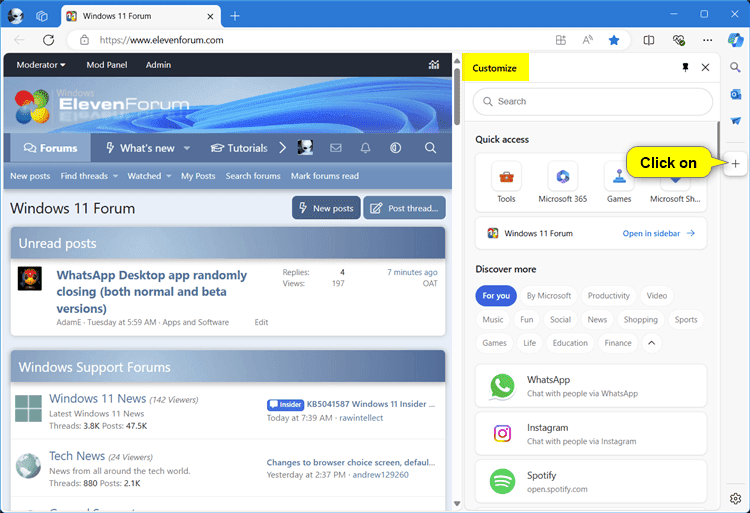Open Mod Panel menu item
The image size is (750, 513).
point(107,65)
